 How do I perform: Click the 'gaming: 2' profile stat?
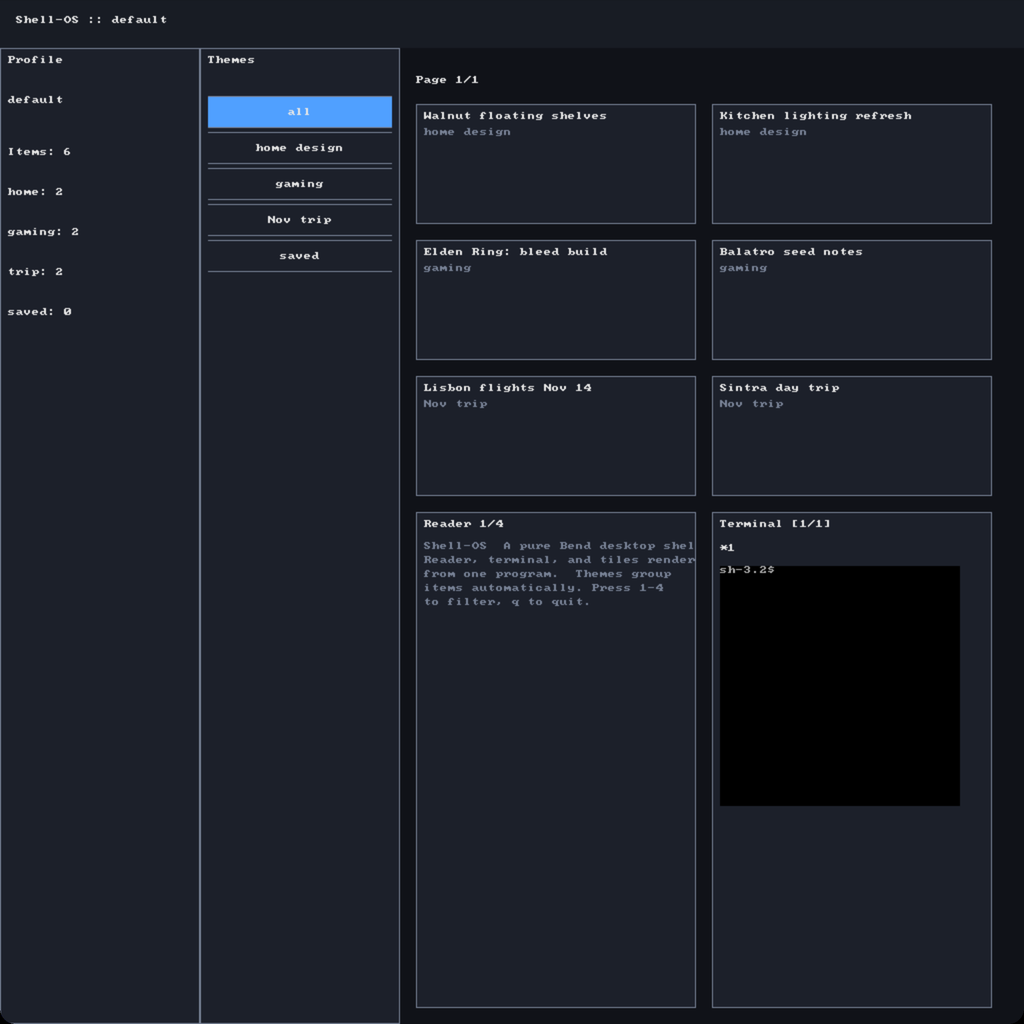point(43,231)
